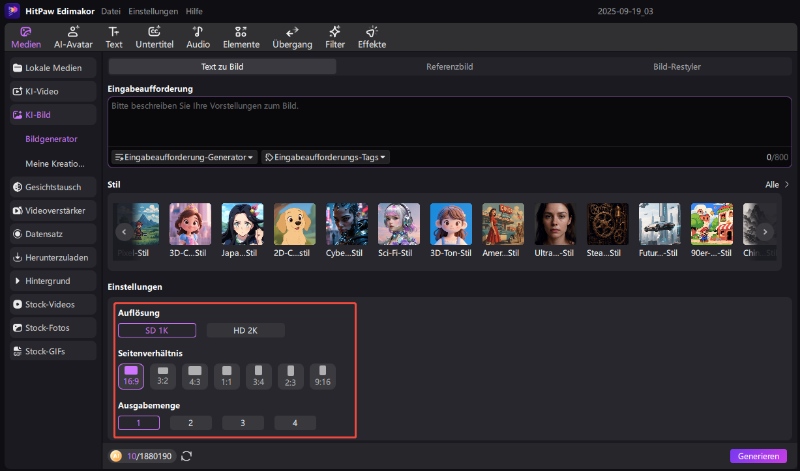Show the next styles in the row
Screen dimensions: 800x471
[765, 232]
